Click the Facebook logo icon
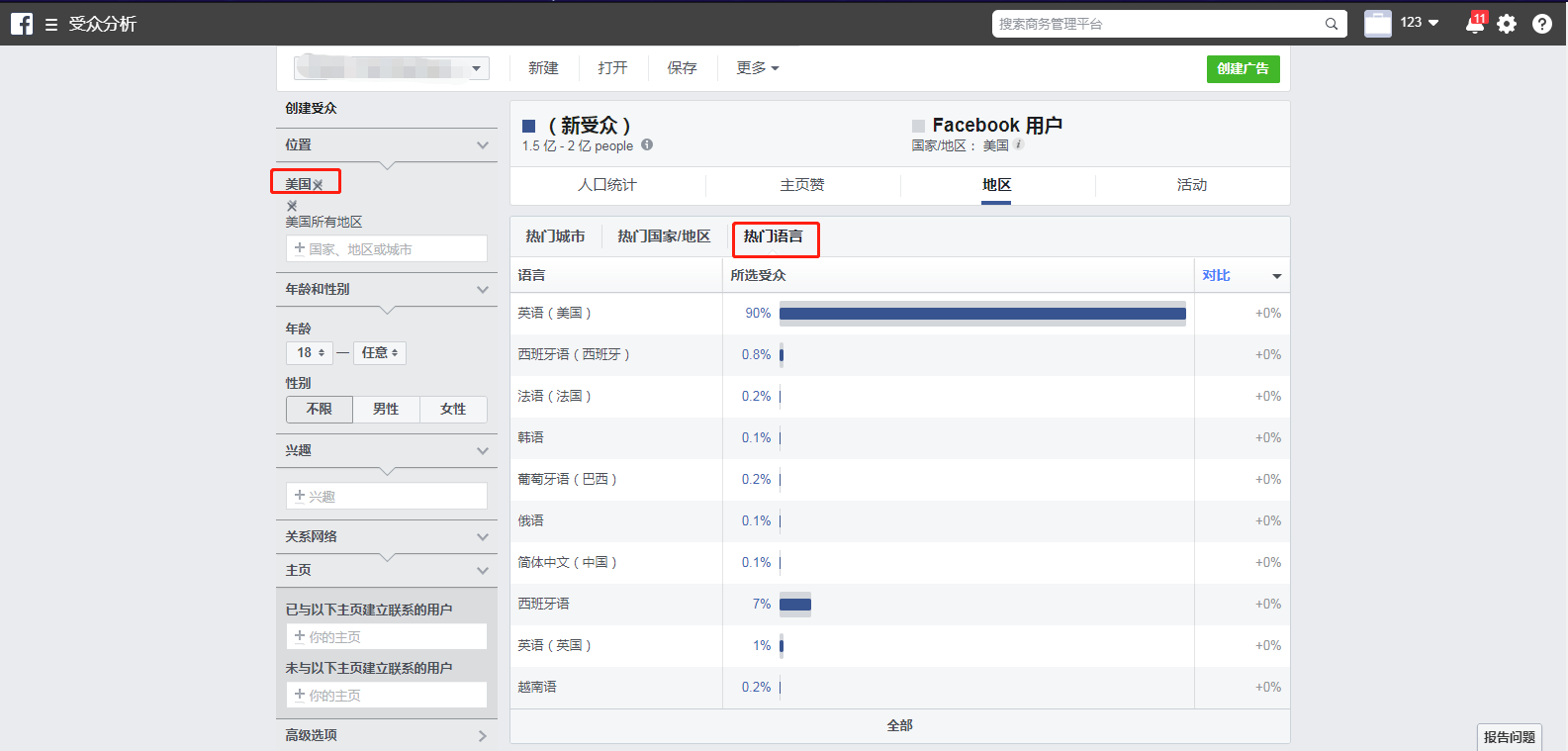 pos(22,24)
